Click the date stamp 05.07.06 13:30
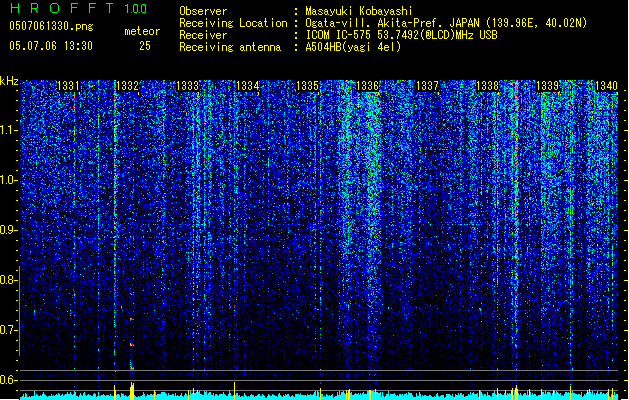629x400 pixels. coord(51,46)
